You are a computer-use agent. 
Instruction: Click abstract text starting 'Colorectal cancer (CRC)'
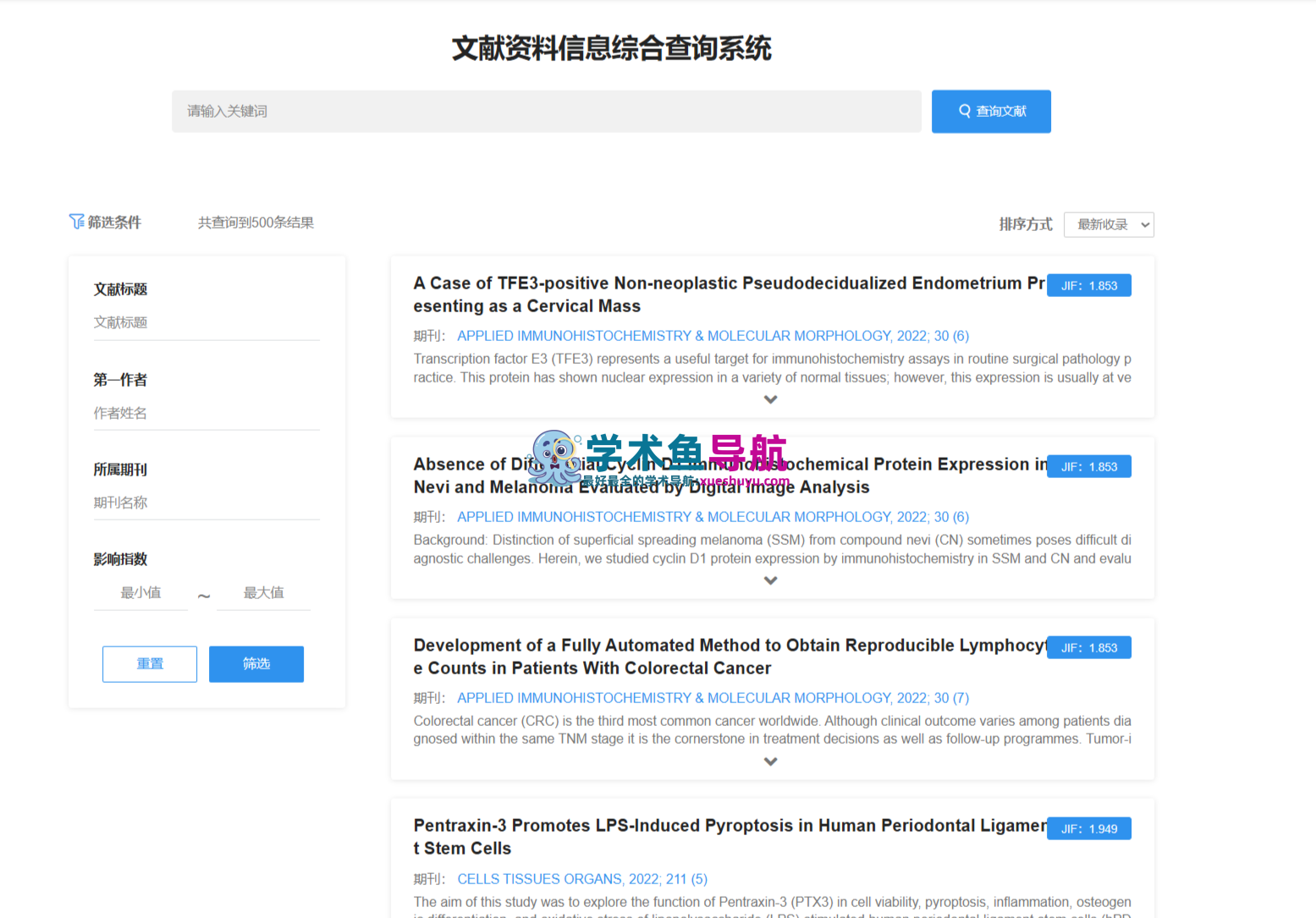[772, 730]
